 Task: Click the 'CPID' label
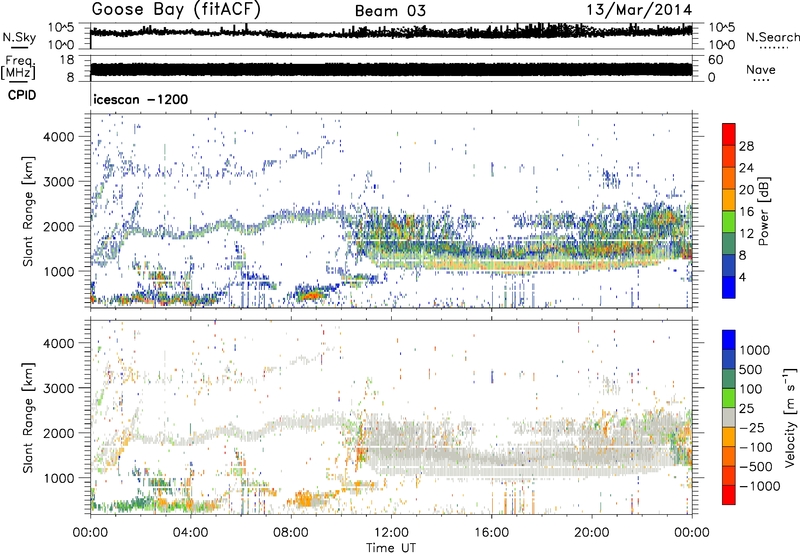(x=22, y=95)
